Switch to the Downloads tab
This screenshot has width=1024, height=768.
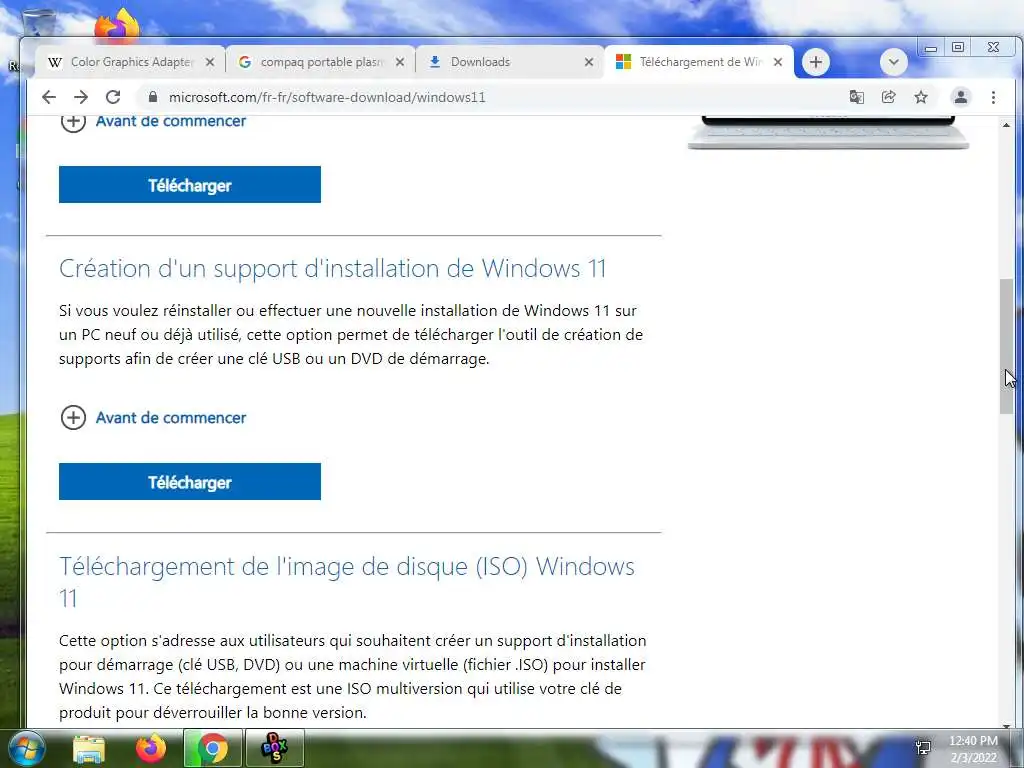pos(509,62)
